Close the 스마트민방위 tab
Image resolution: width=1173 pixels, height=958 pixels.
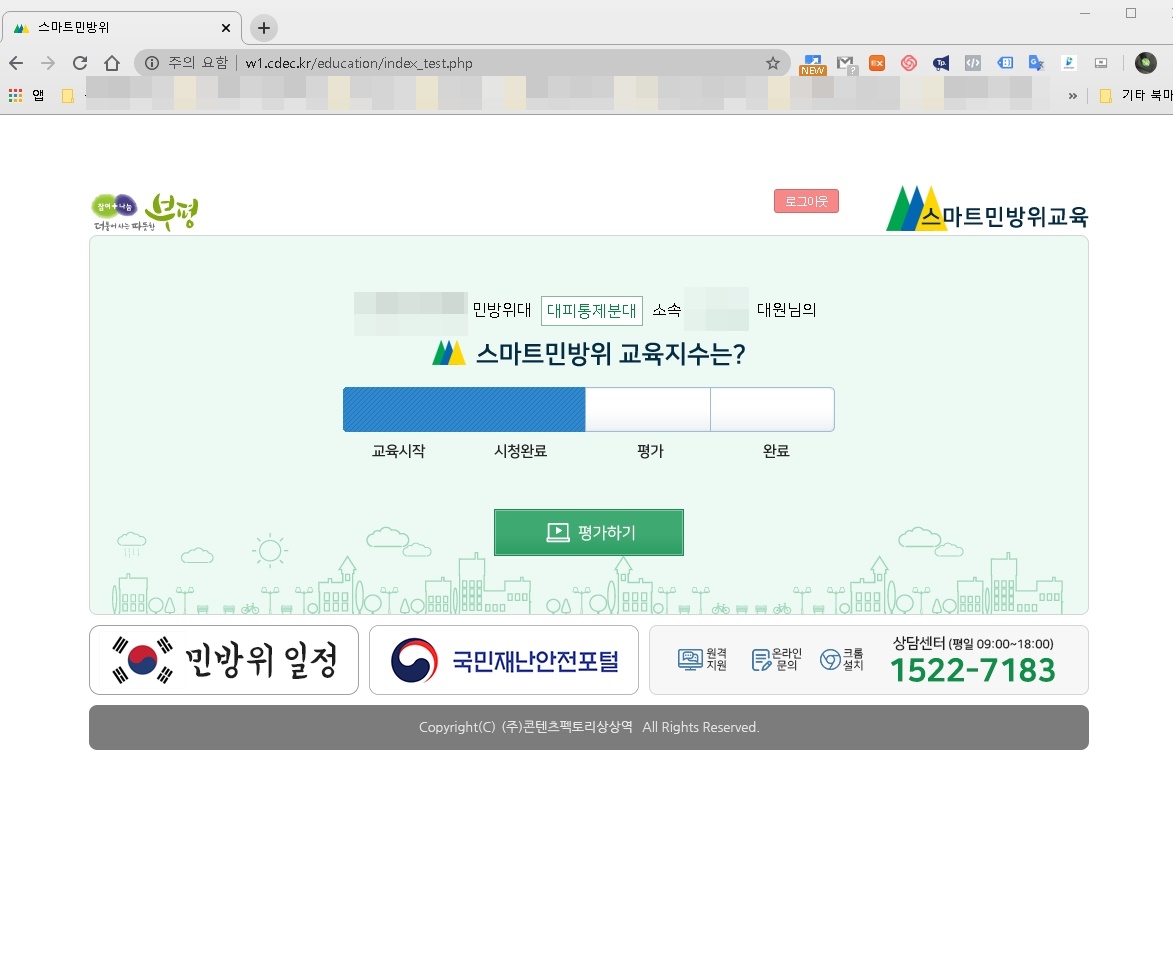[226, 28]
